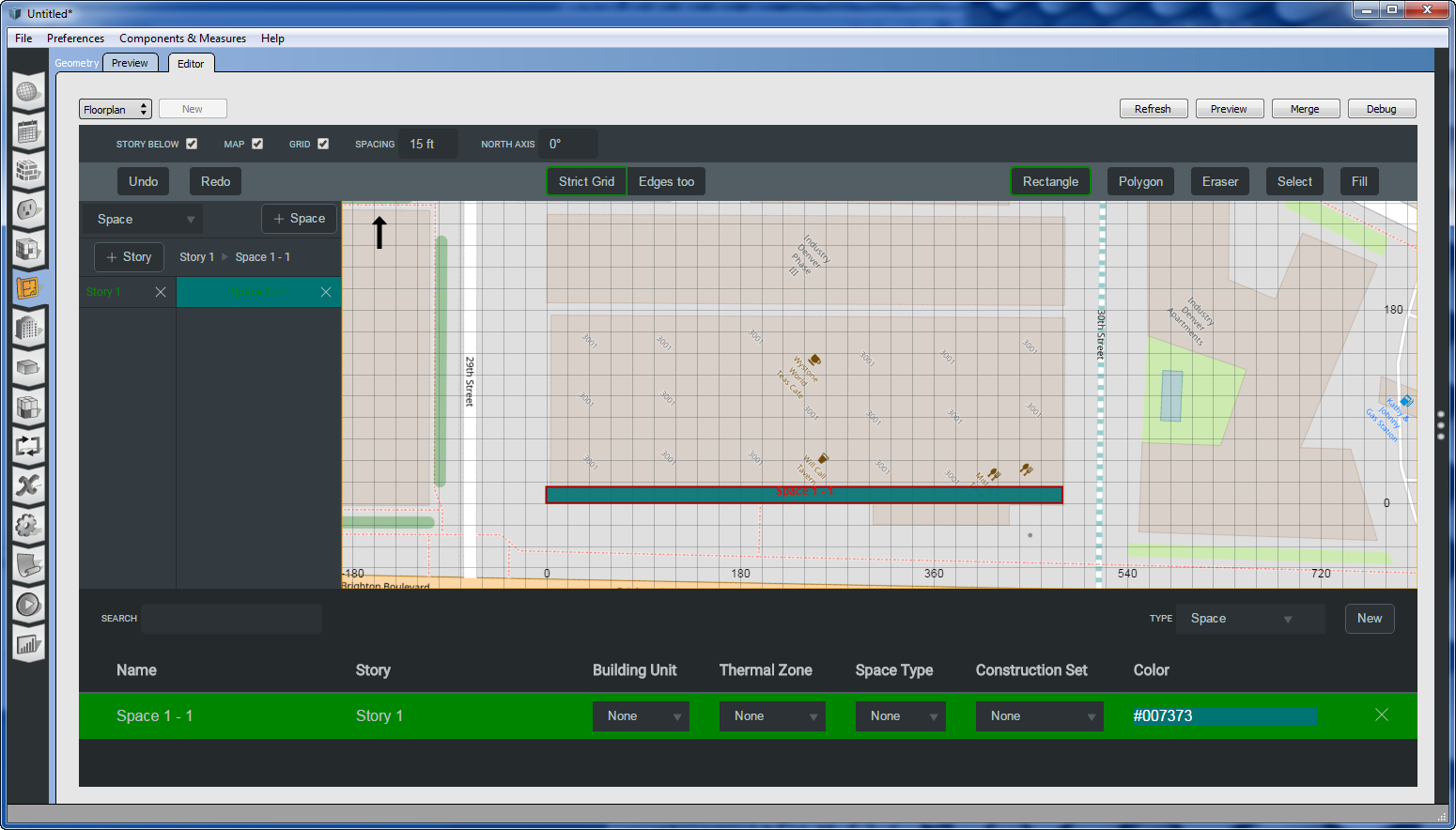
Task: Expand the Space selector dropdown above the story list
Action: click(x=141, y=218)
